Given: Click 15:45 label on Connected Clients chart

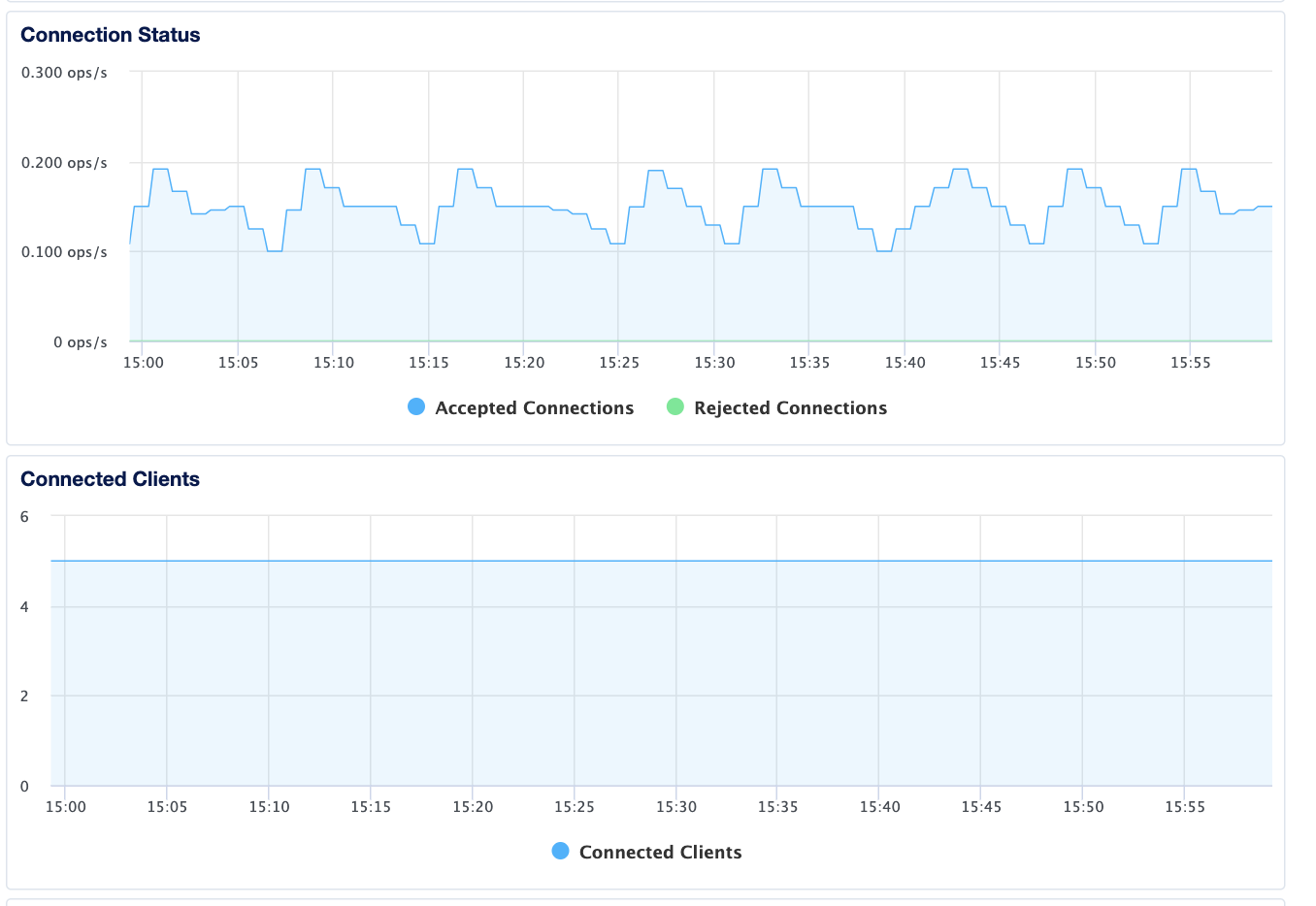Looking at the screenshot, I should tap(981, 807).
